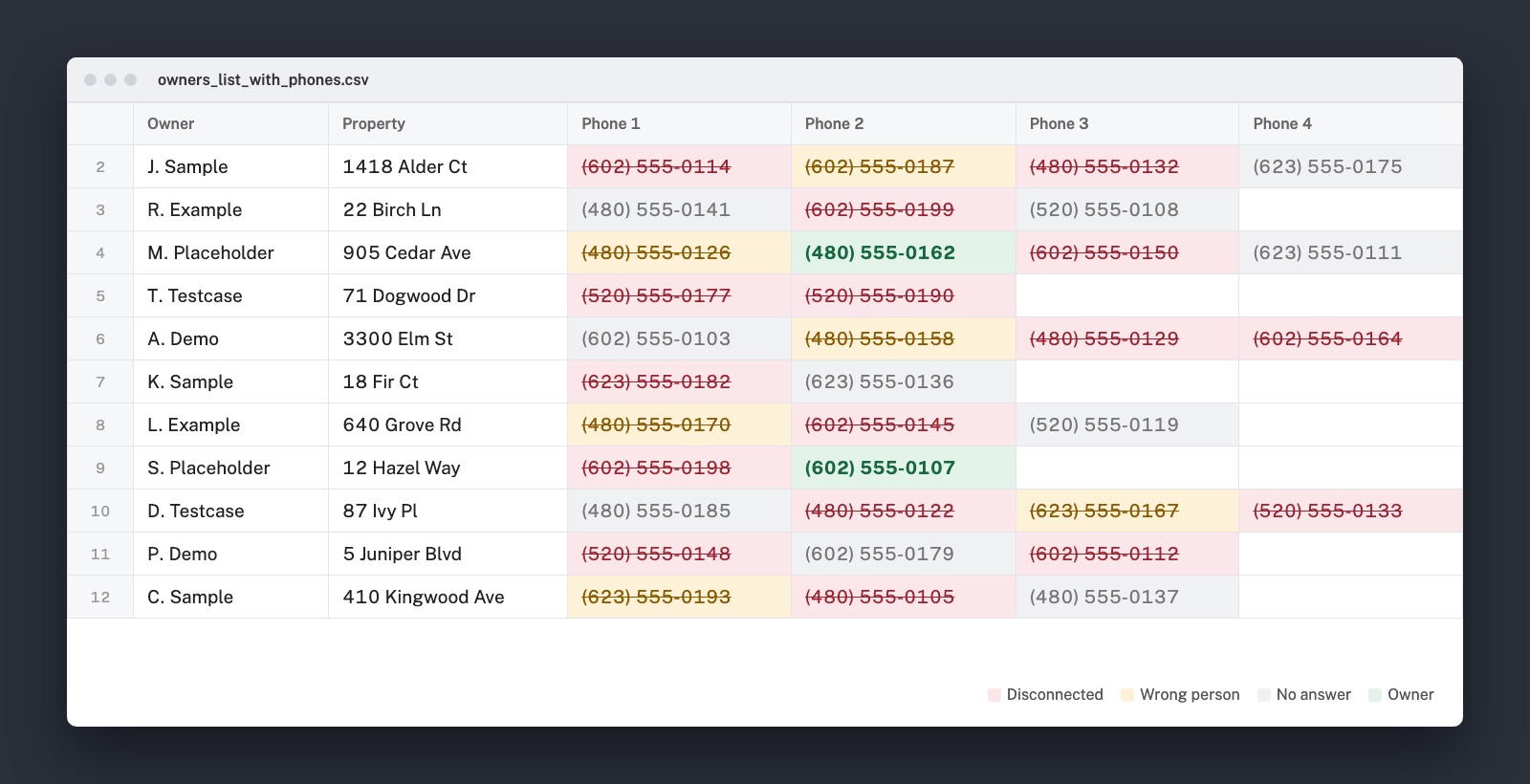Click owner cell A. Demo
The image size is (1530, 784).
(230, 338)
